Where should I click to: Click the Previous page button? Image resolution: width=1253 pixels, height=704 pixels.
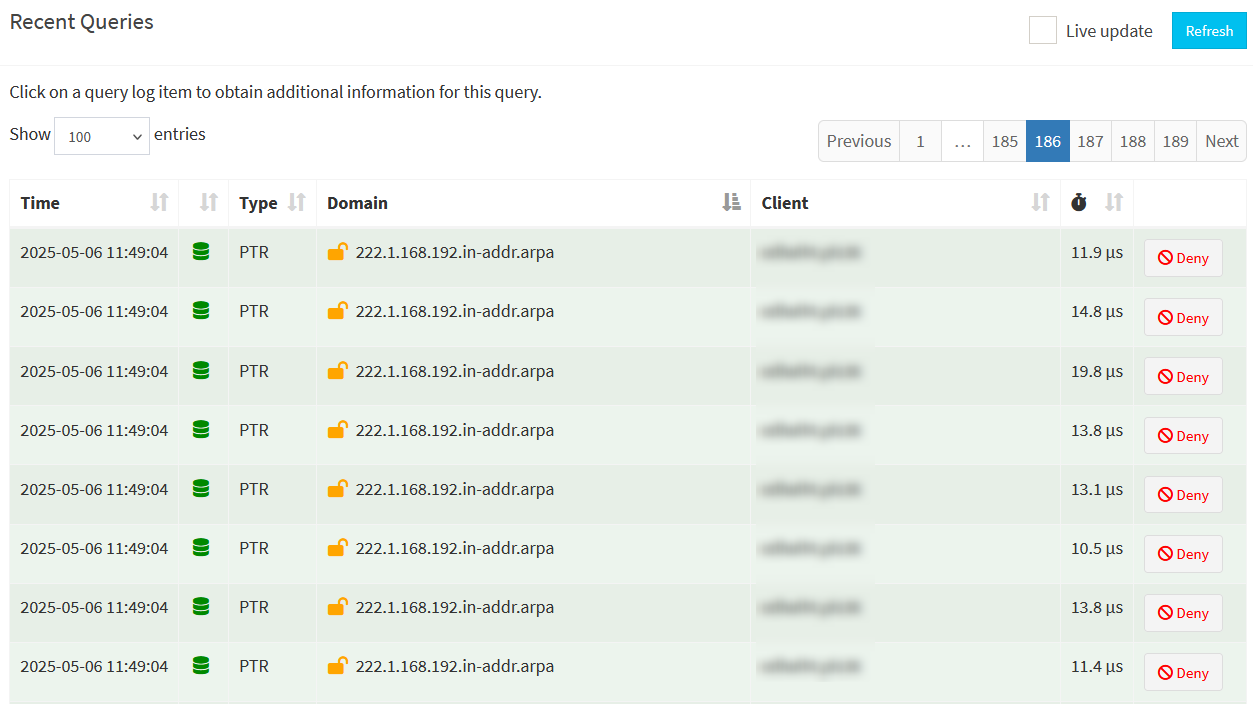point(858,141)
